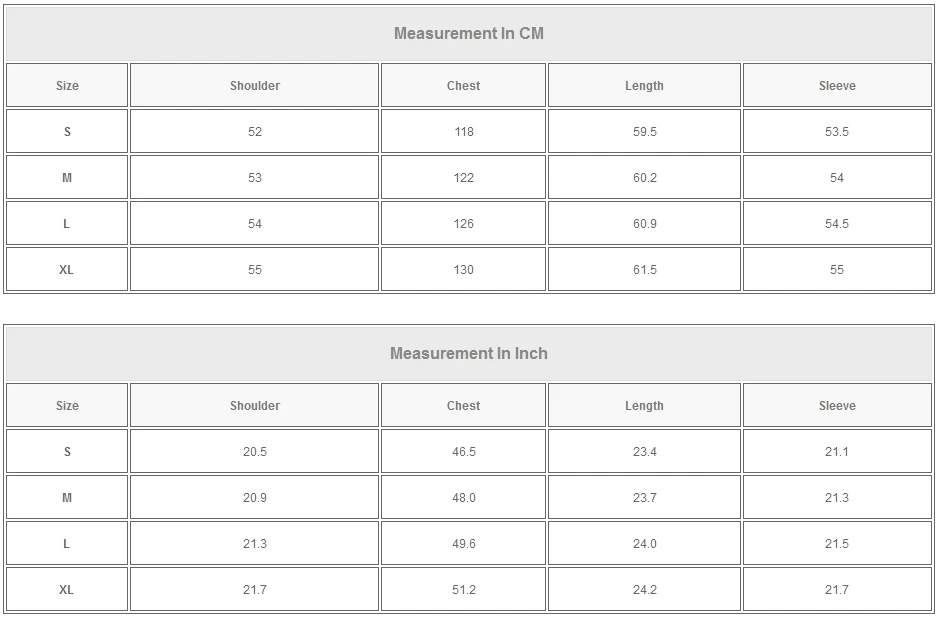The image size is (937, 617).
Task: Select the sleeve value 54.5 cell
Action: tap(837, 224)
